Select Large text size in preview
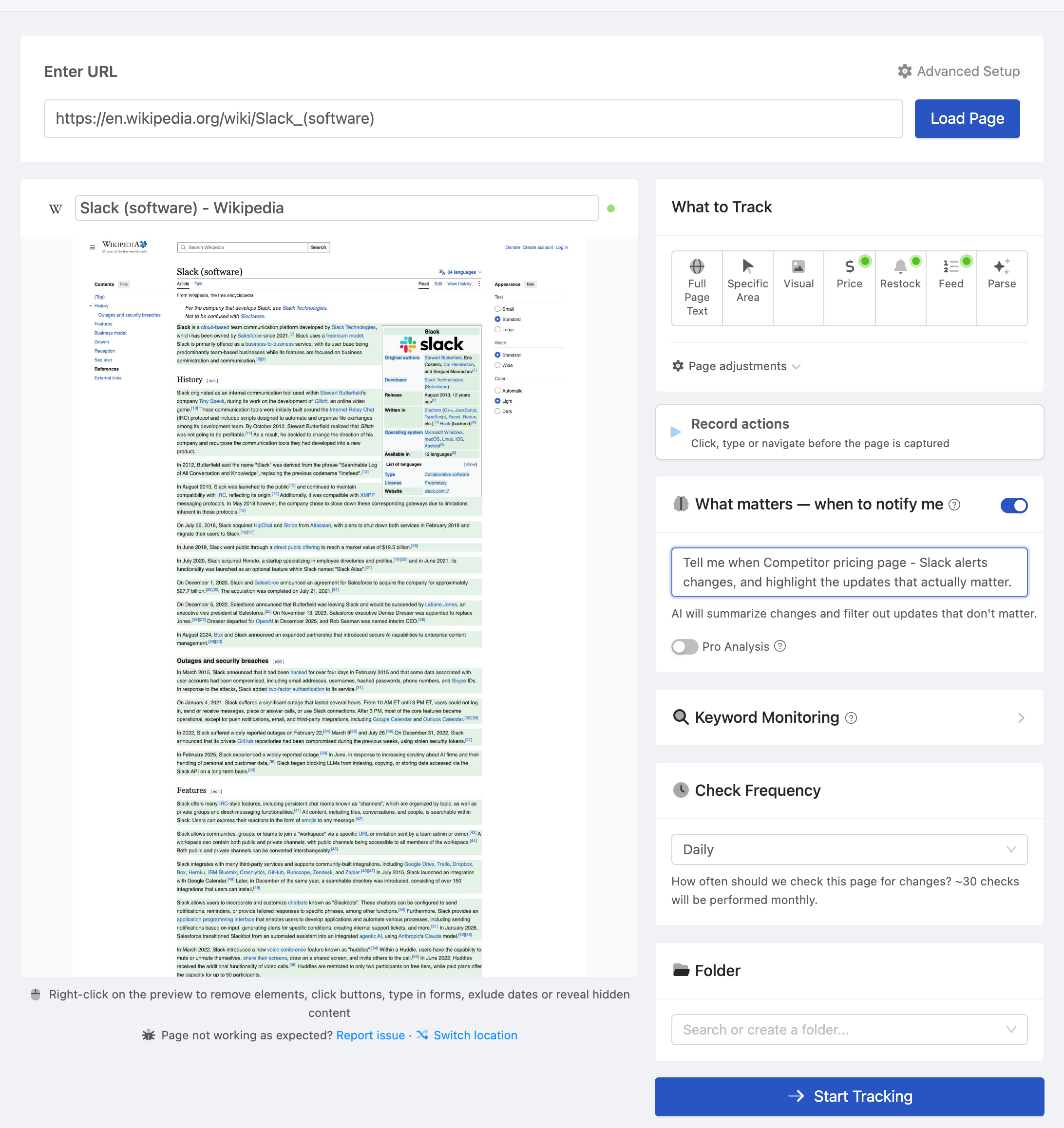The image size is (1064, 1128). (x=498, y=330)
